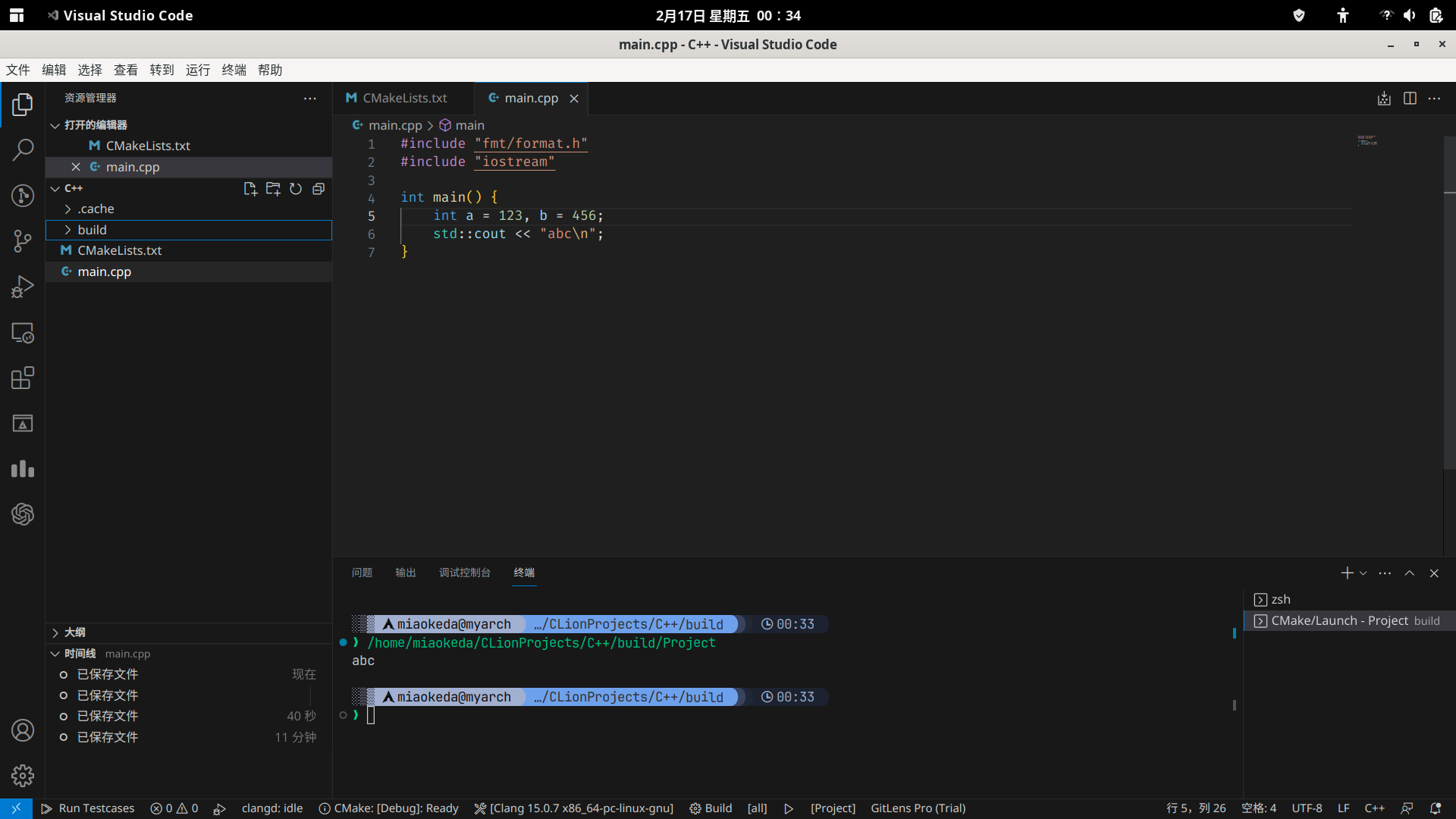The height and width of the screenshot is (819, 1456).
Task: Click the download-style editor action icon
Action: (x=1384, y=99)
